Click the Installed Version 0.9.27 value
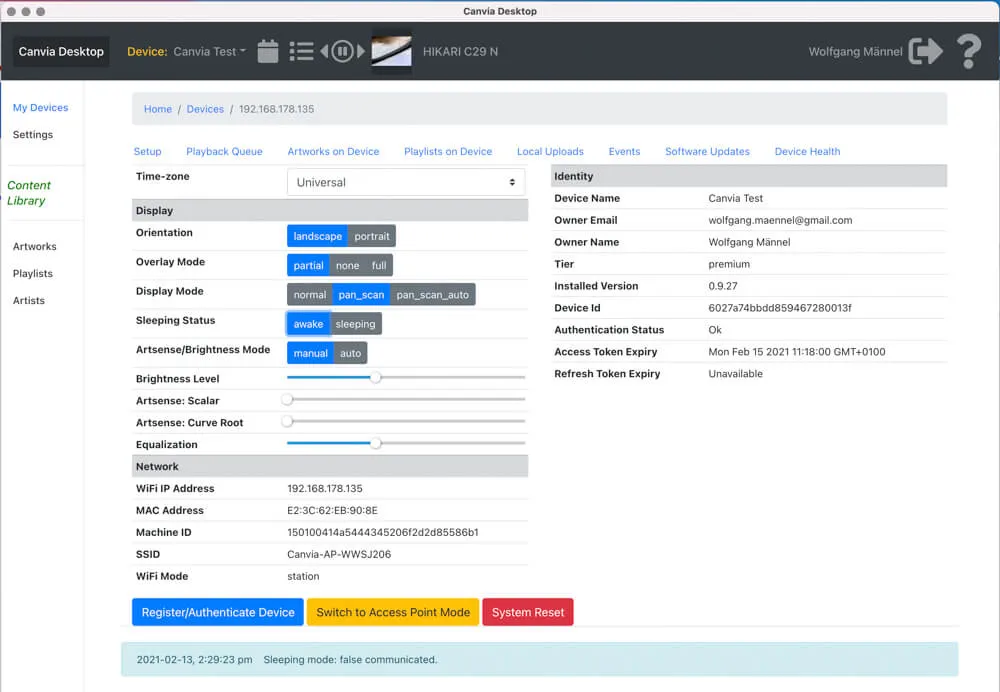This screenshot has height=692, width=1000. (723, 286)
